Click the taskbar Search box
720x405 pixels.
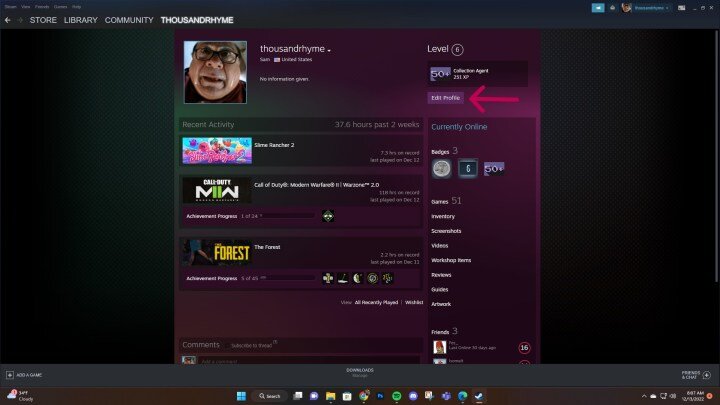tap(270, 396)
